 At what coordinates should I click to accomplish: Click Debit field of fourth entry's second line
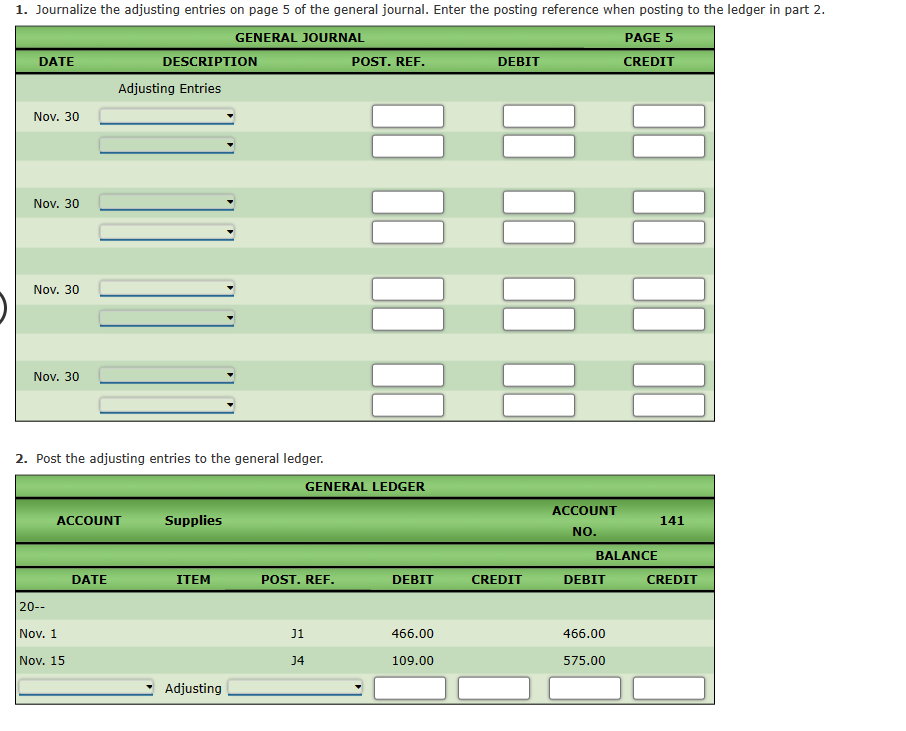(539, 405)
